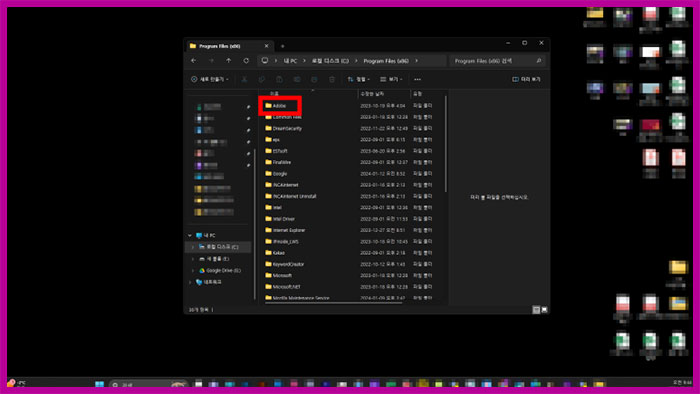
Task: Select the Mozilla Maintenance Service folder
Action: (x=301, y=298)
